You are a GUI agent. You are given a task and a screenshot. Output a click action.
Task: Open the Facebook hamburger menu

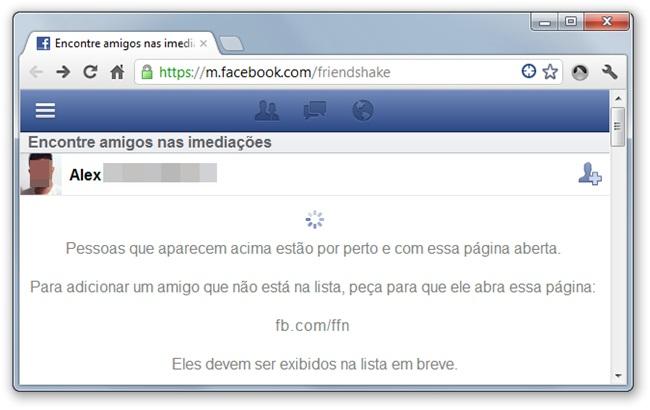click(45, 110)
